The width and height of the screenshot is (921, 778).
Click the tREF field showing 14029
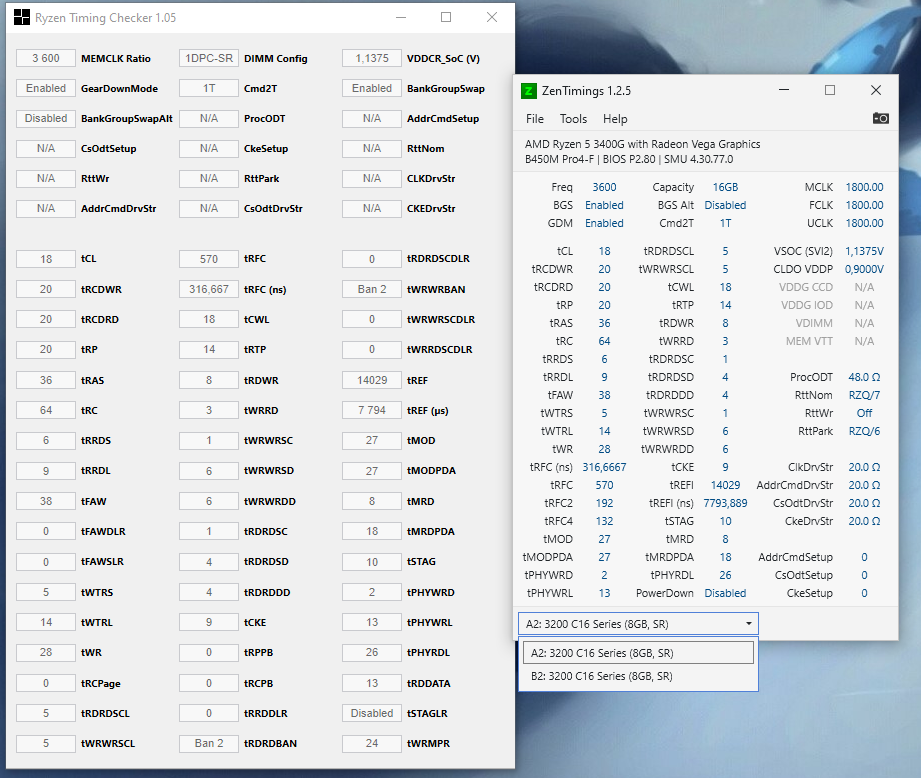coord(372,380)
